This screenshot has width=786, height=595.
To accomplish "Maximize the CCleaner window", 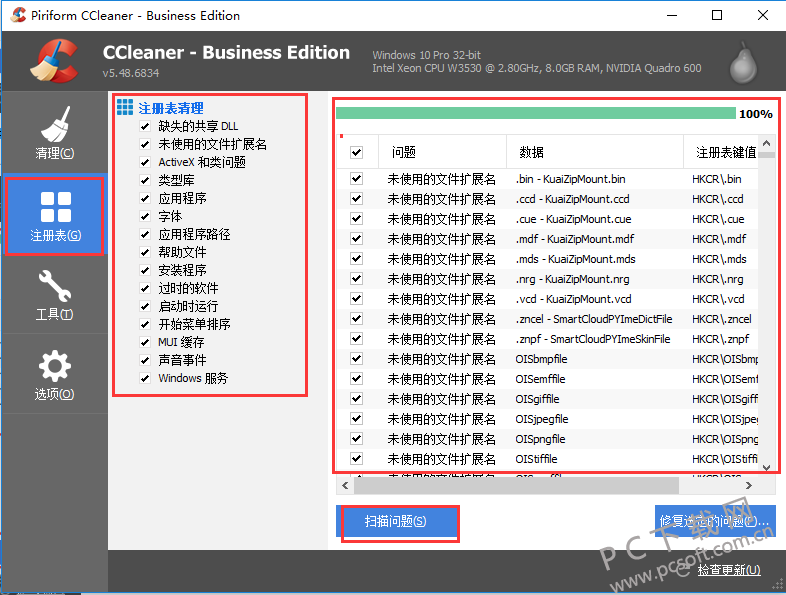I will [717, 15].
